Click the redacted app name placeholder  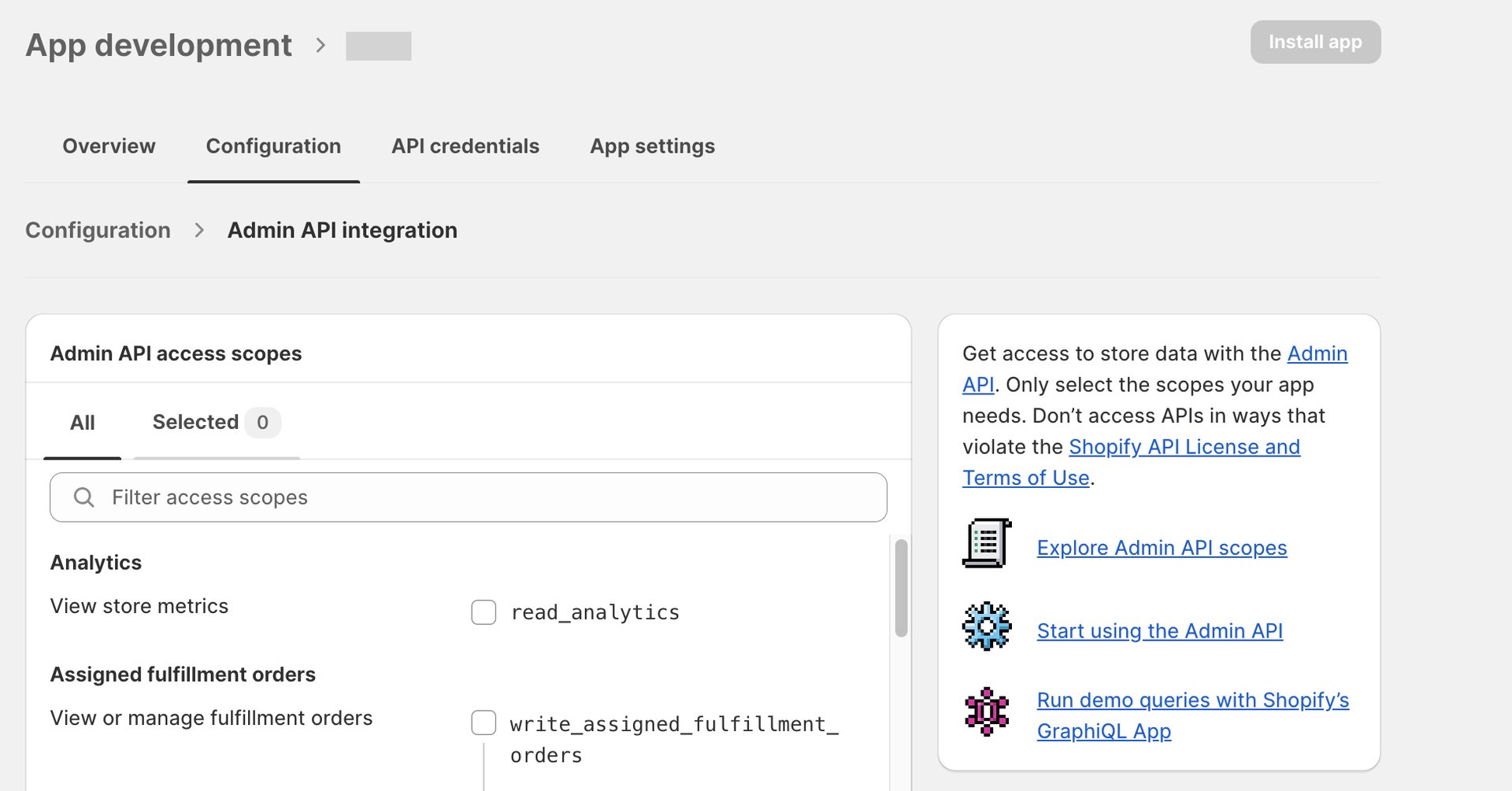coord(379,46)
